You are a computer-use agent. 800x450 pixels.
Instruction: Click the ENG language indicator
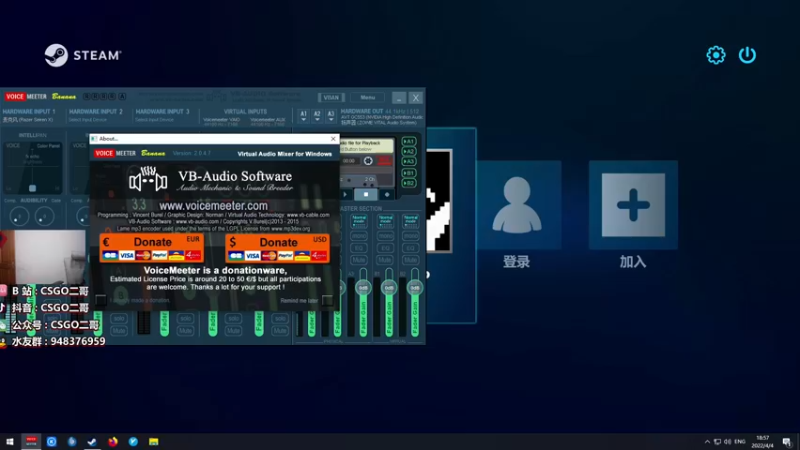(740, 442)
